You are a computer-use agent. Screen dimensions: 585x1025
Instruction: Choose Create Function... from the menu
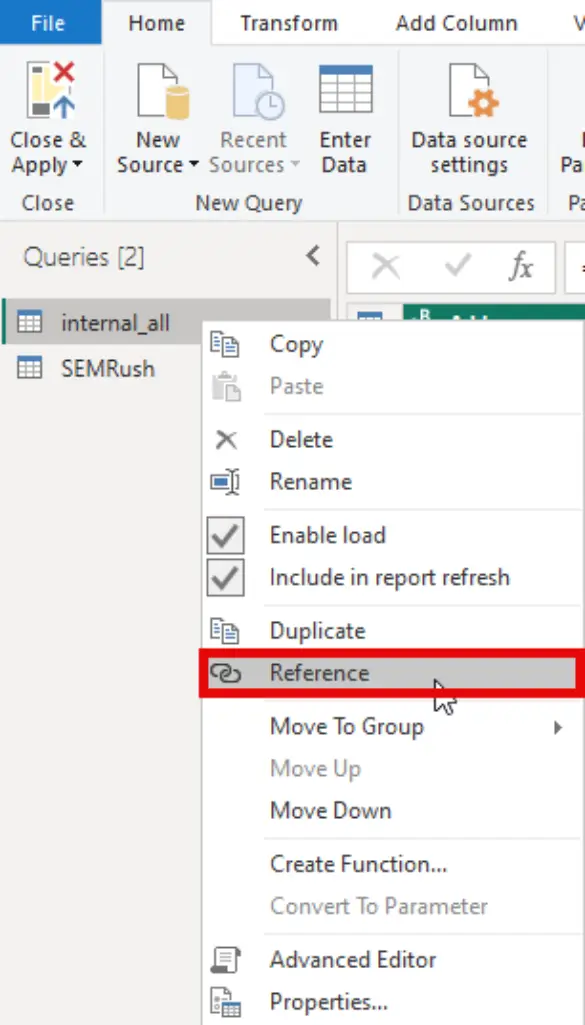(358, 865)
